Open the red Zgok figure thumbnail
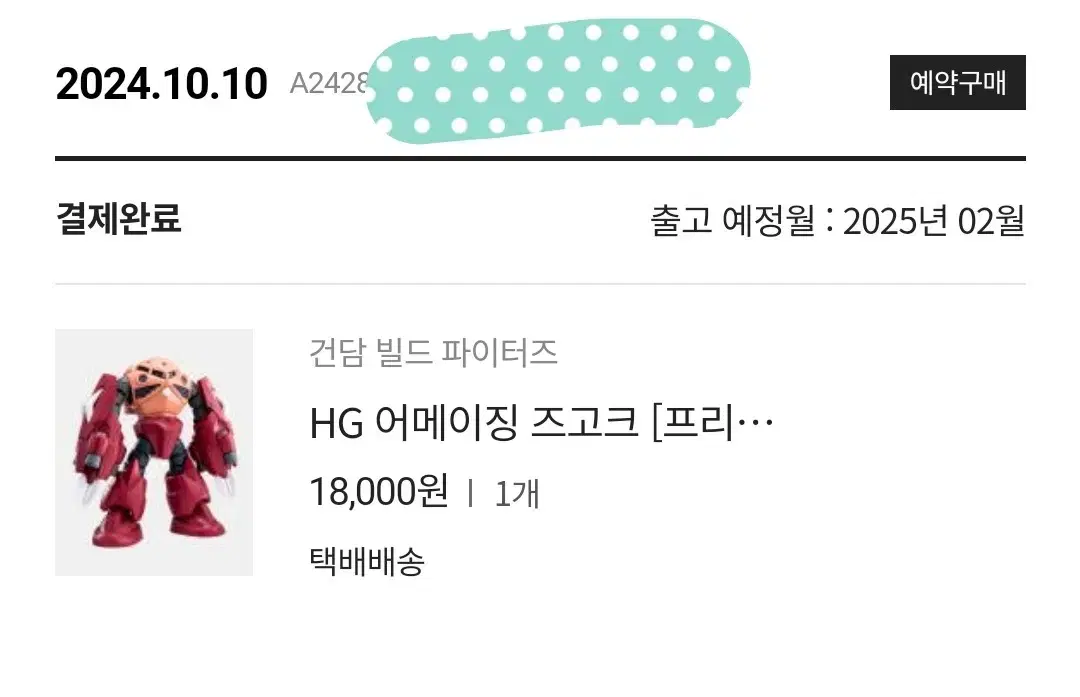Screen dimensions: 1080x697 tap(154, 452)
